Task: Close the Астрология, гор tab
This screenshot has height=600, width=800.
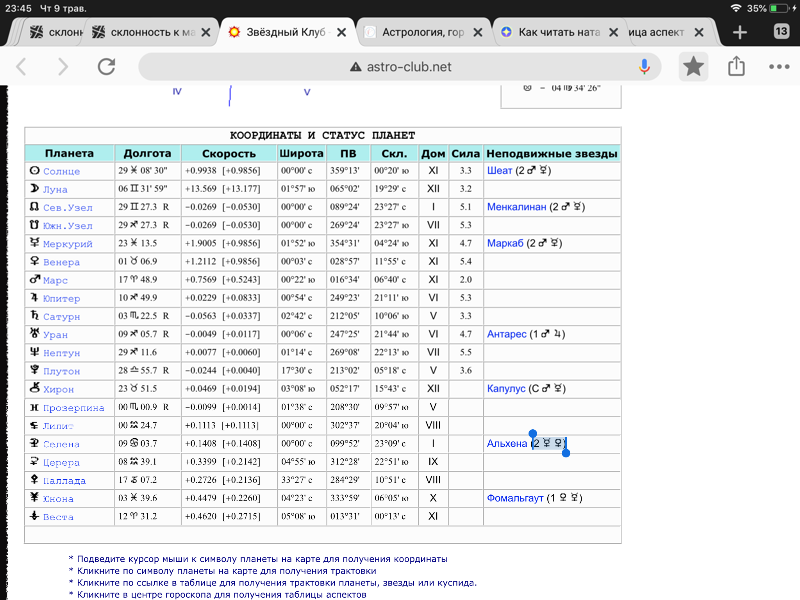Action: (478, 32)
